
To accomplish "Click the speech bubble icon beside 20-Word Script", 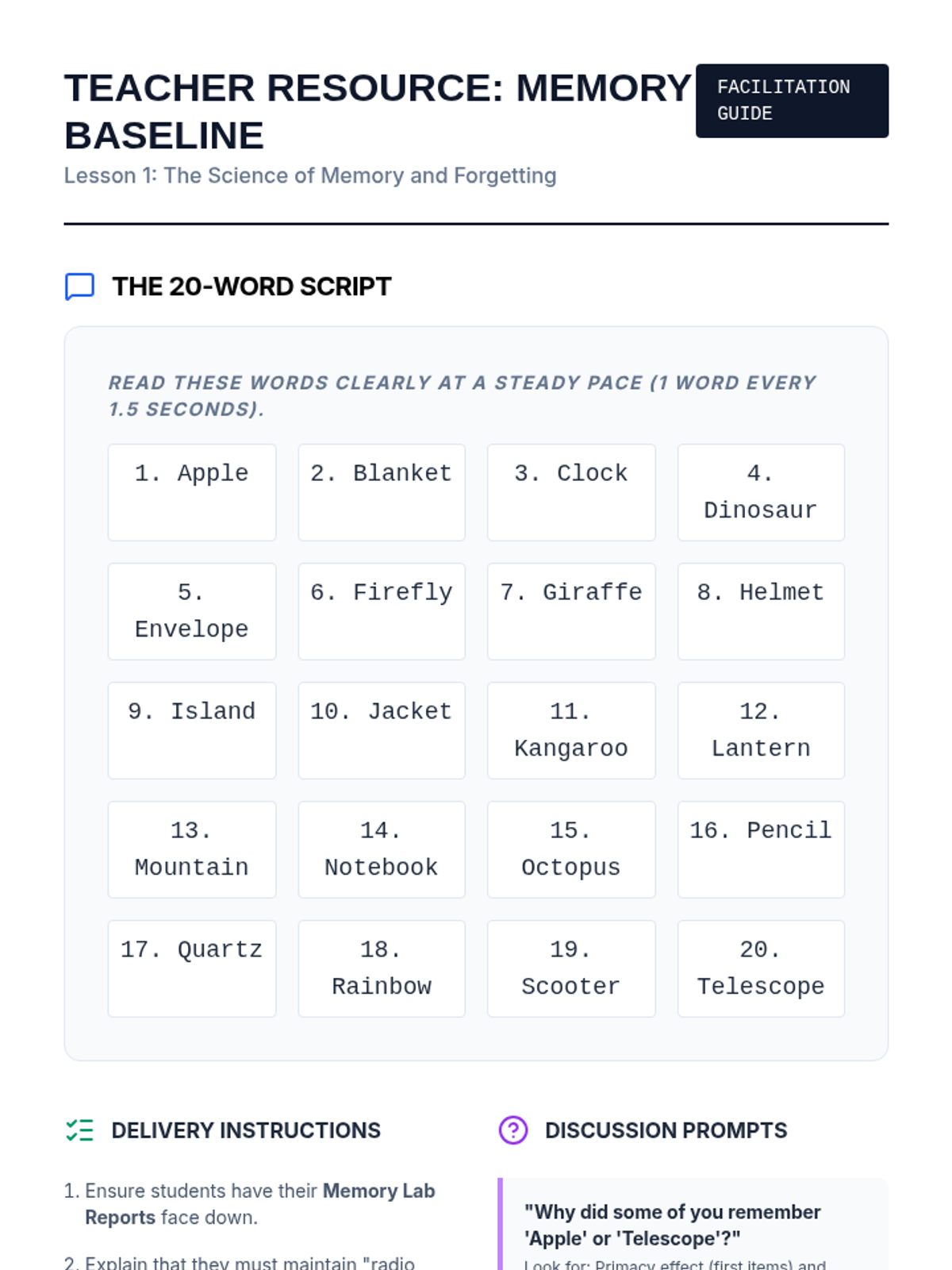I will [79, 287].
